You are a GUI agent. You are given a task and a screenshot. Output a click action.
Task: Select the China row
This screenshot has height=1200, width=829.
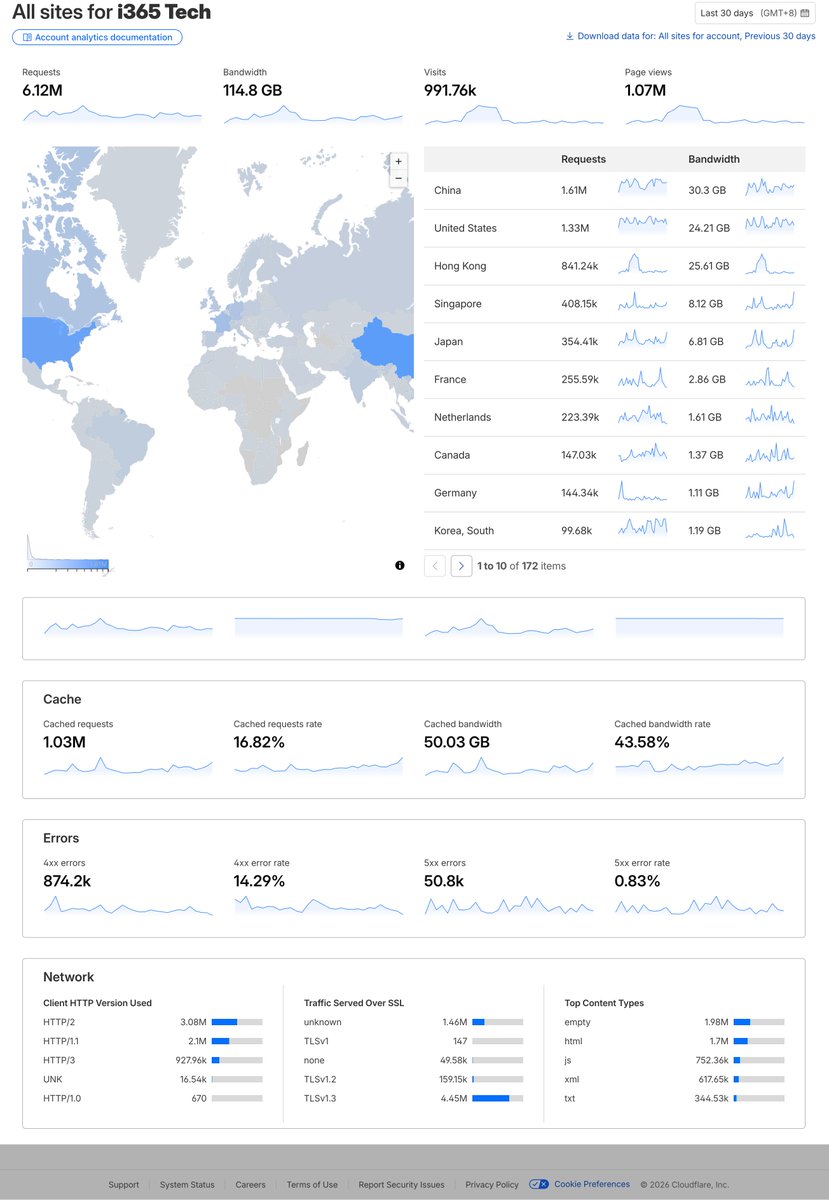pyautogui.click(x=615, y=190)
